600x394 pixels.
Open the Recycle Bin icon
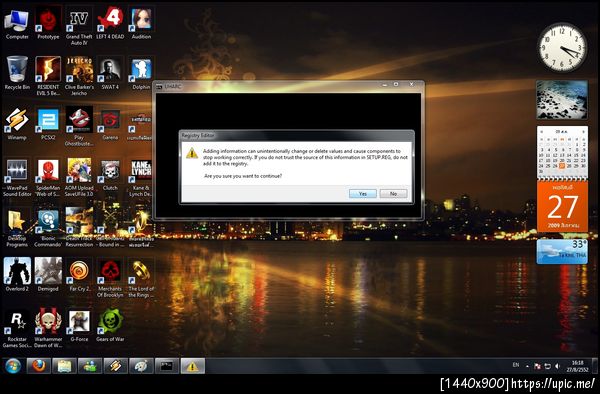[x=17, y=74]
